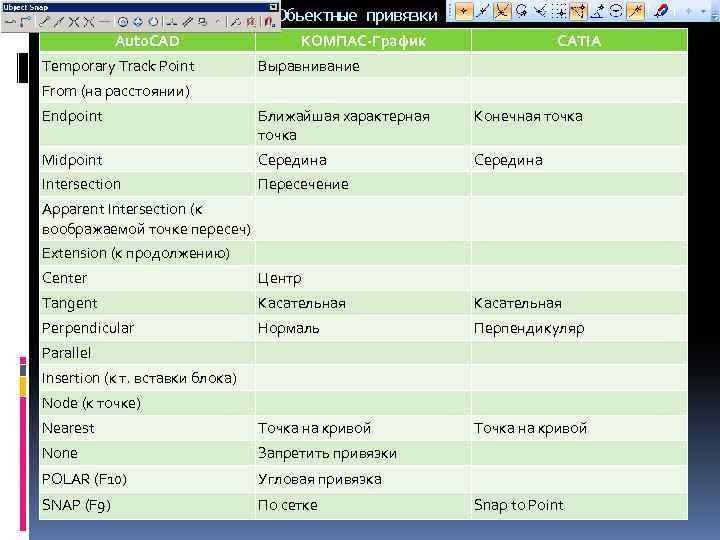Screen dimensions: 720x540
Task: Select the Endpoint cell
Action: (x=147, y=125)
